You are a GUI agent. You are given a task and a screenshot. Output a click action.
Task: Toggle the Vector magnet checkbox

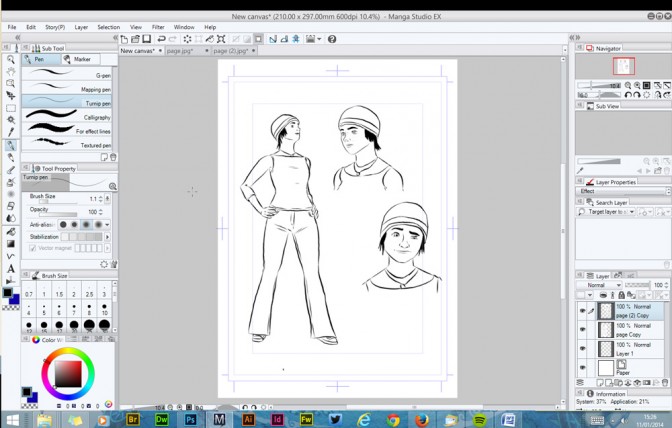33,248
